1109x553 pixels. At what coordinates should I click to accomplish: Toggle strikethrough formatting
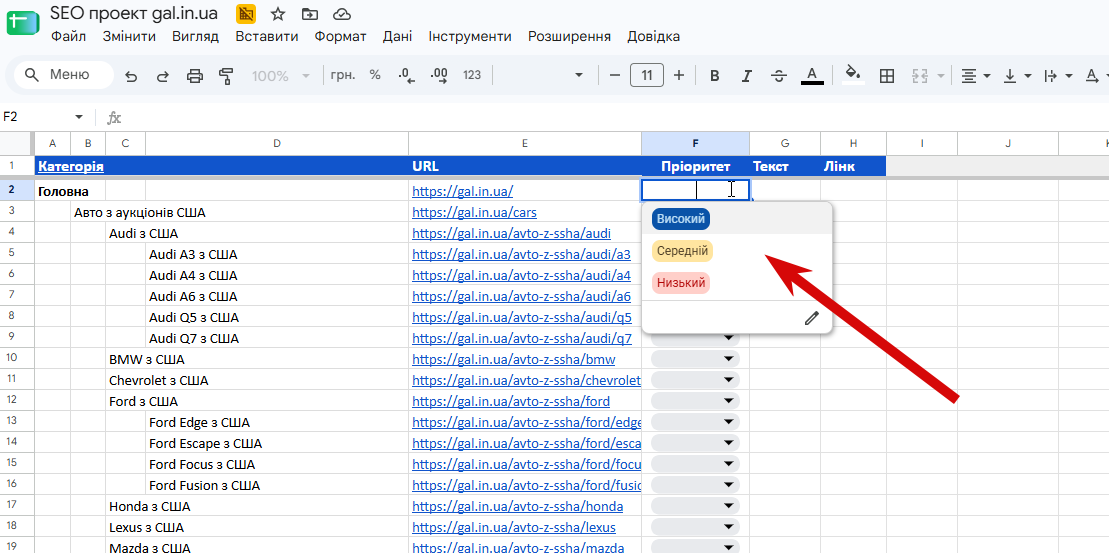coord(779,76)
